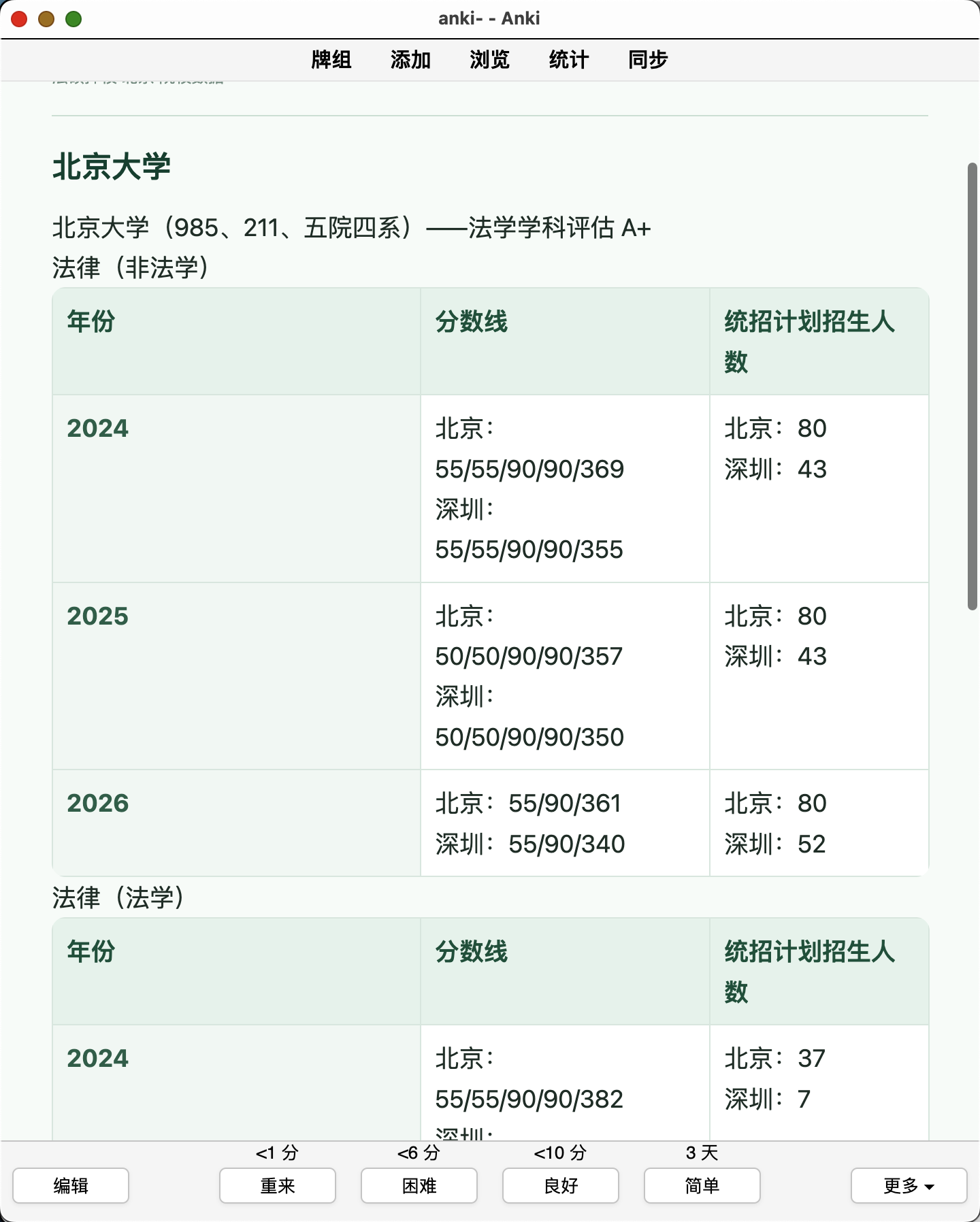Click score 50/50/90/90/357
980x1222 pixels.
[x=529, y=657]
